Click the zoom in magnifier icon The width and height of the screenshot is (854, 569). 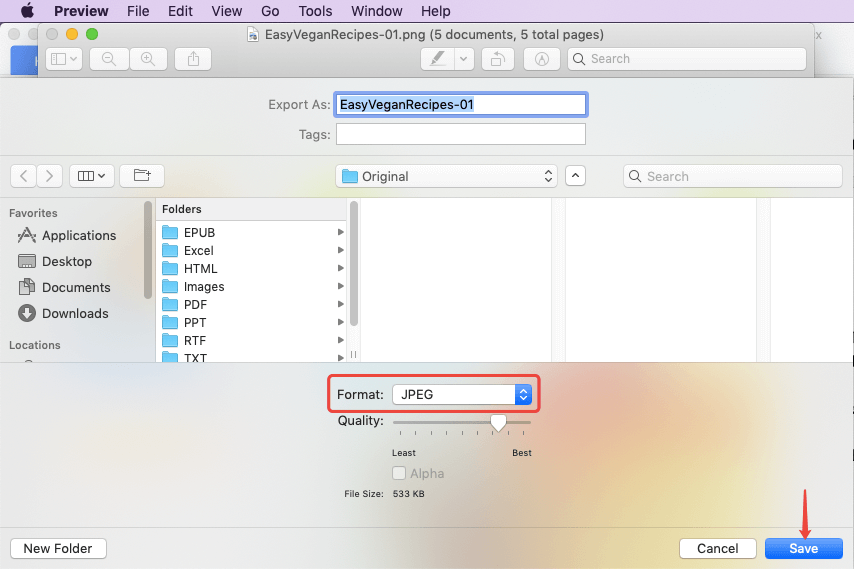tap(148, 59)
